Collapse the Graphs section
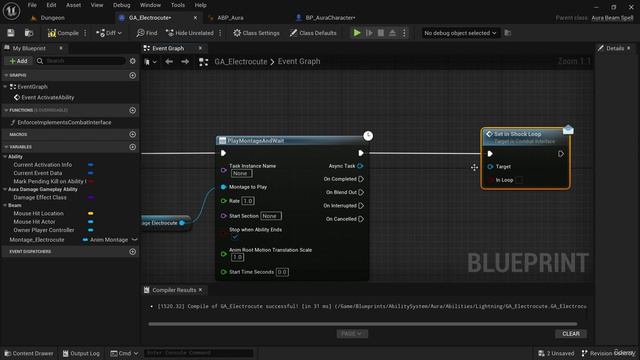Image resolution: width=640 pixels, height=360 pixels. pyautogui.click(x=6, y=75)
